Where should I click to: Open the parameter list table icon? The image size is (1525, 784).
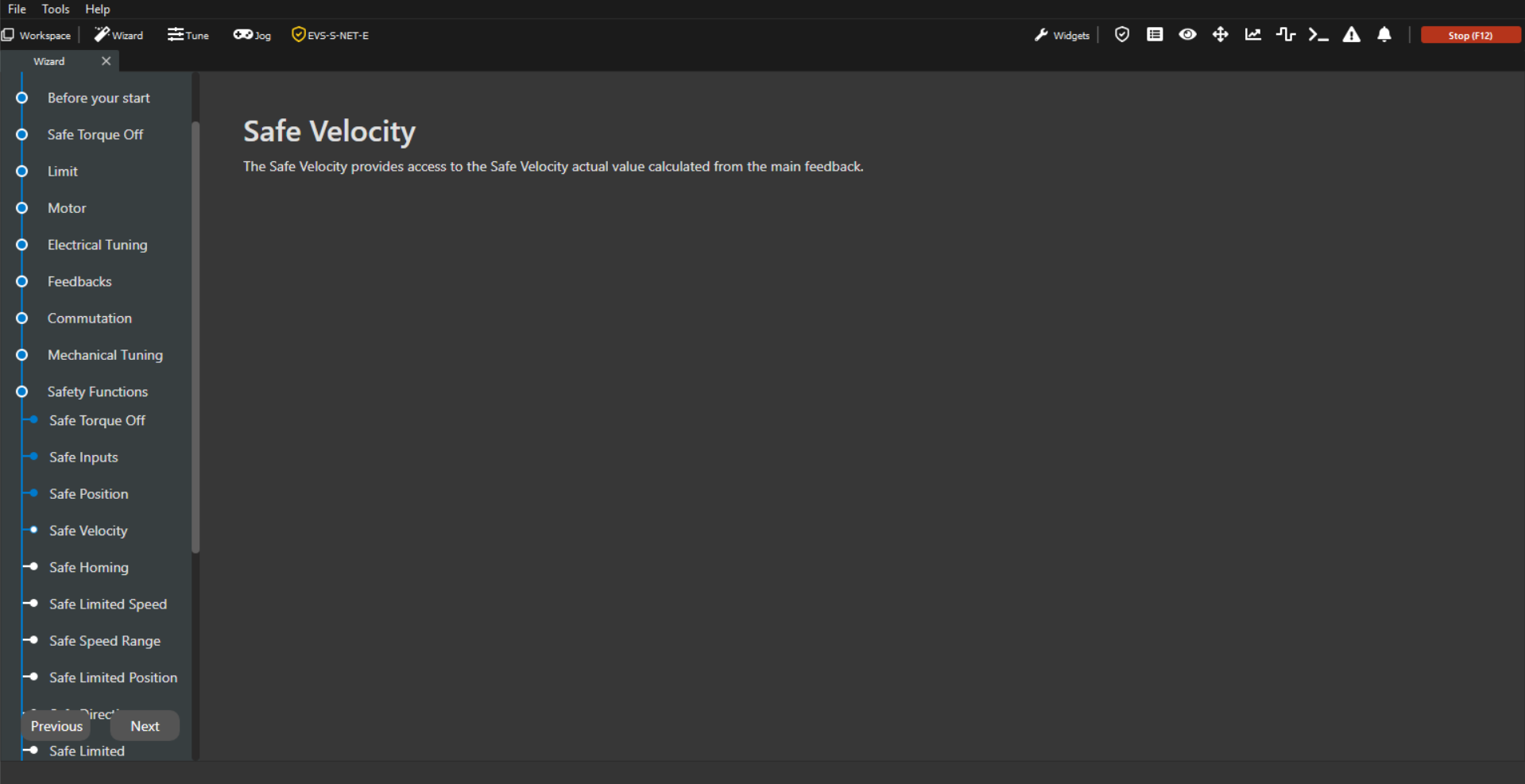(x=1155, y=35)
